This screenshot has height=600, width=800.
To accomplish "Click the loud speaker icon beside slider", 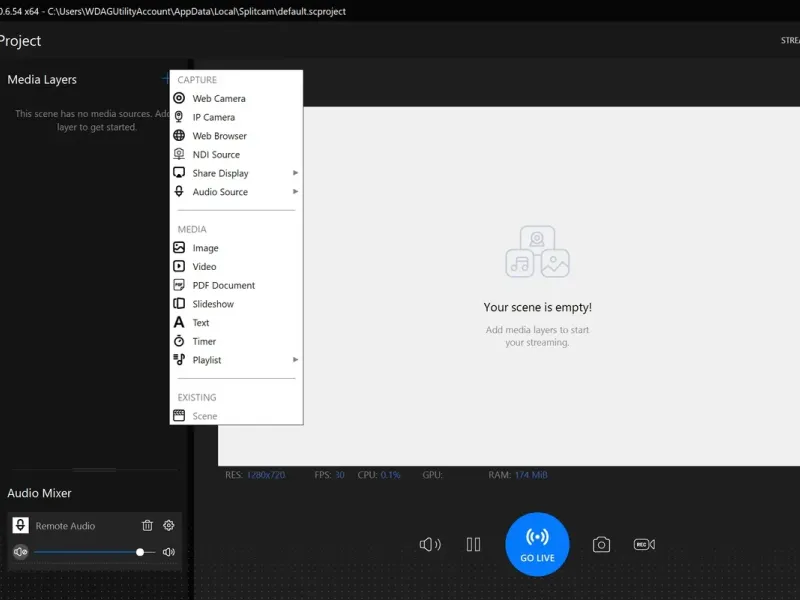I will 169,552.
